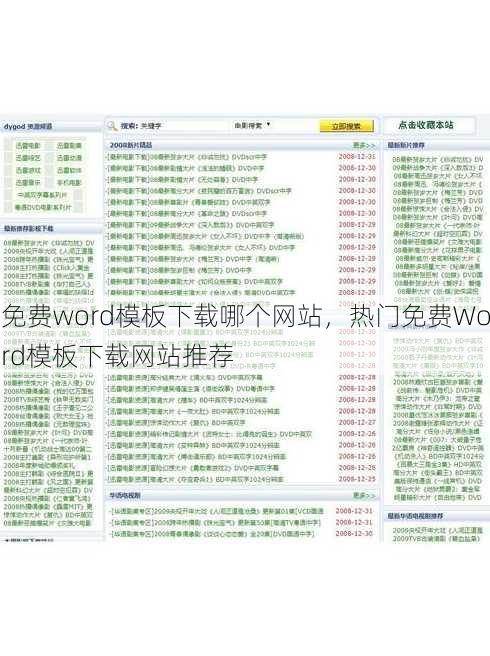Open the 《深入敌后3》 DVD中英双字 row in the center list
This screenshot has height=656, width=490.
[x=191, y=225]
